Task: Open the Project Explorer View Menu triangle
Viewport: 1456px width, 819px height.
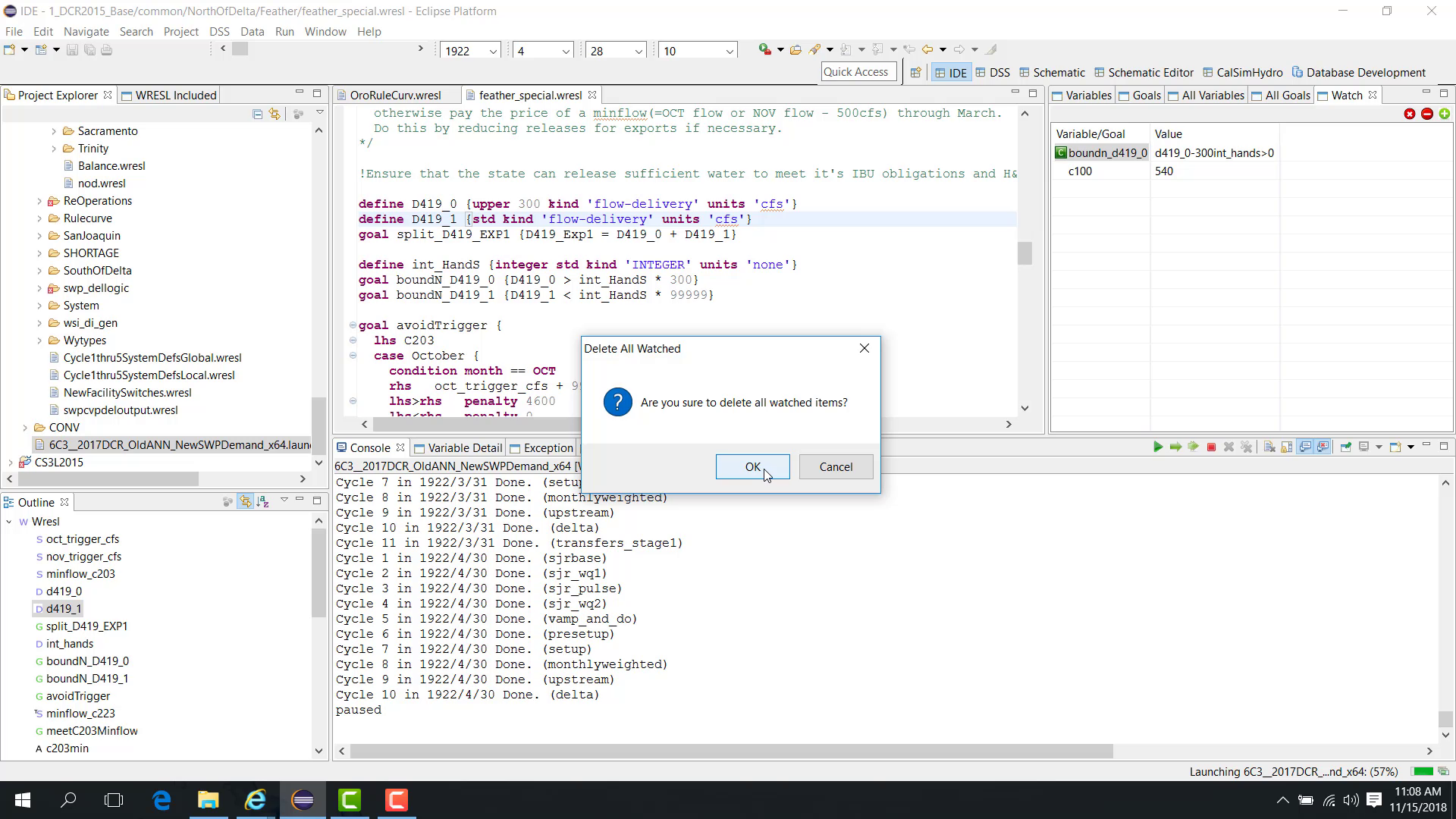Action: (x=320, y=113)
